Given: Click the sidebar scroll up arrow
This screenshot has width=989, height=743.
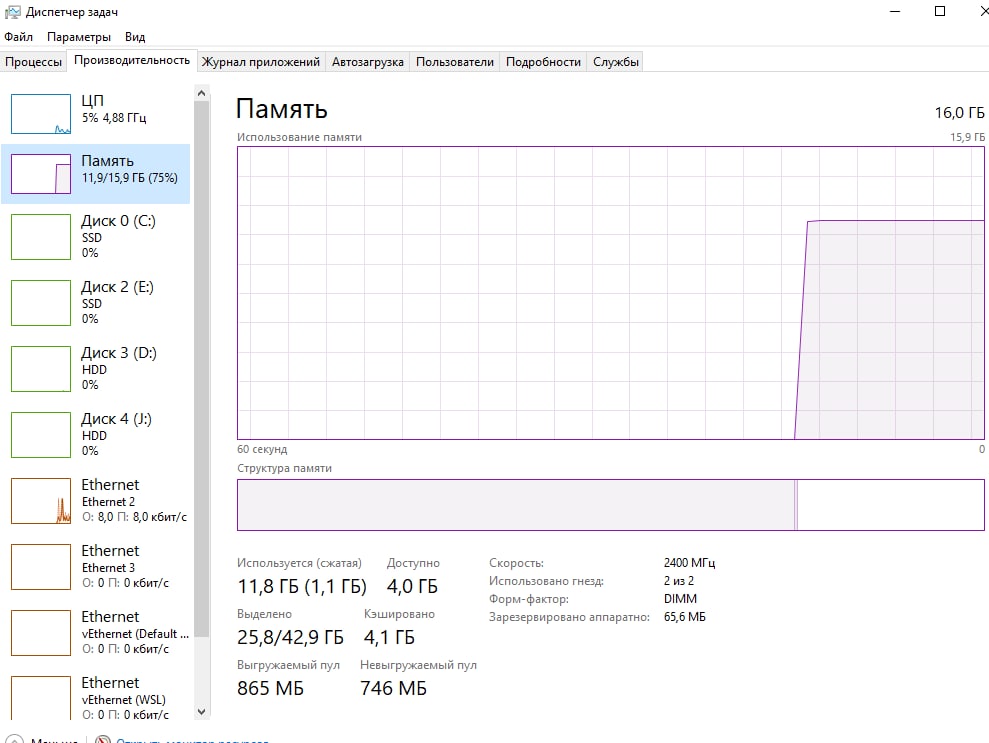Looking at the screenshot, I should [201, 93].
